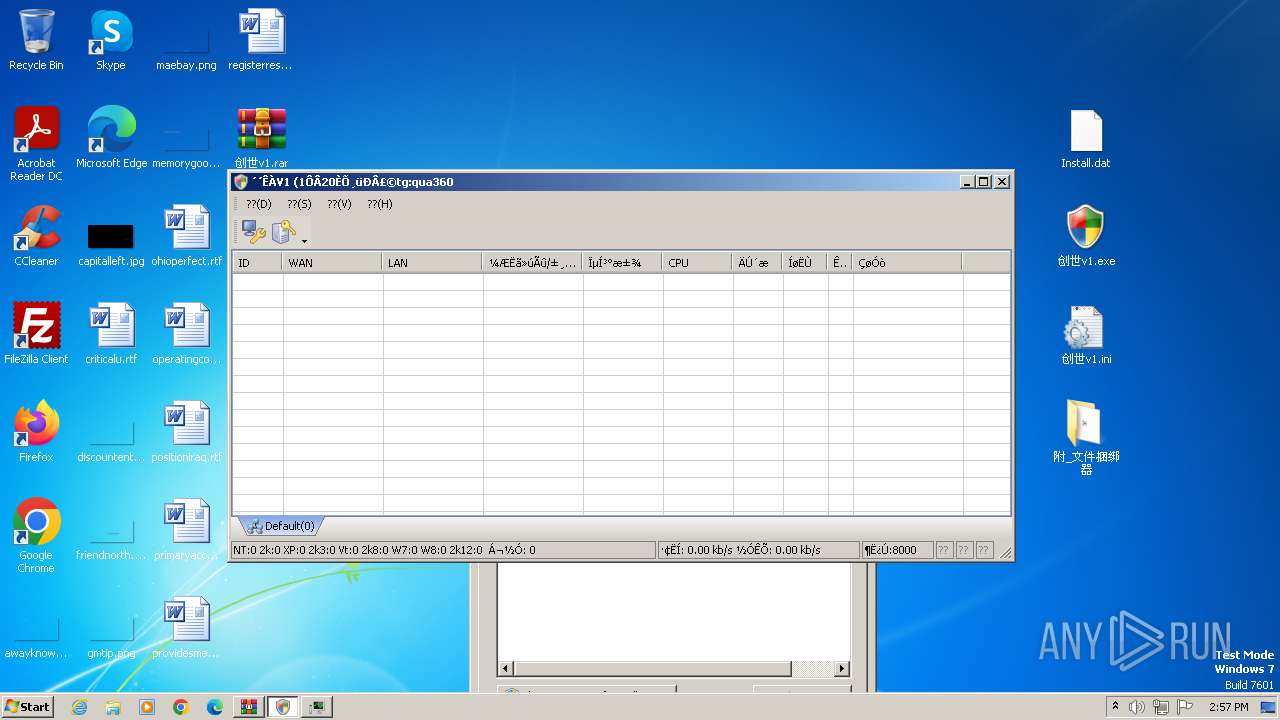Maximize the remote control window
Screen dimensions: 1280x720
pyautogui.click(x=984, y=182)
